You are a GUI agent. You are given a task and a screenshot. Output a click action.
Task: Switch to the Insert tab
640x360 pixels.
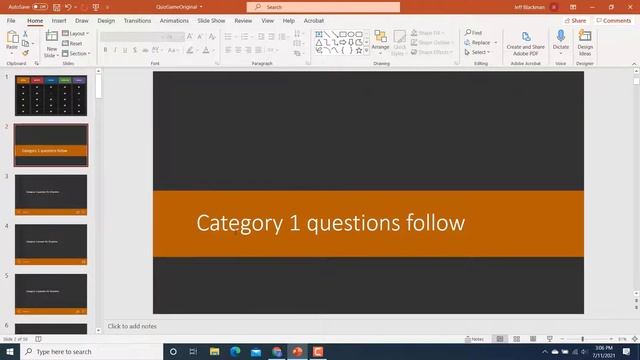tap(59, 20)
